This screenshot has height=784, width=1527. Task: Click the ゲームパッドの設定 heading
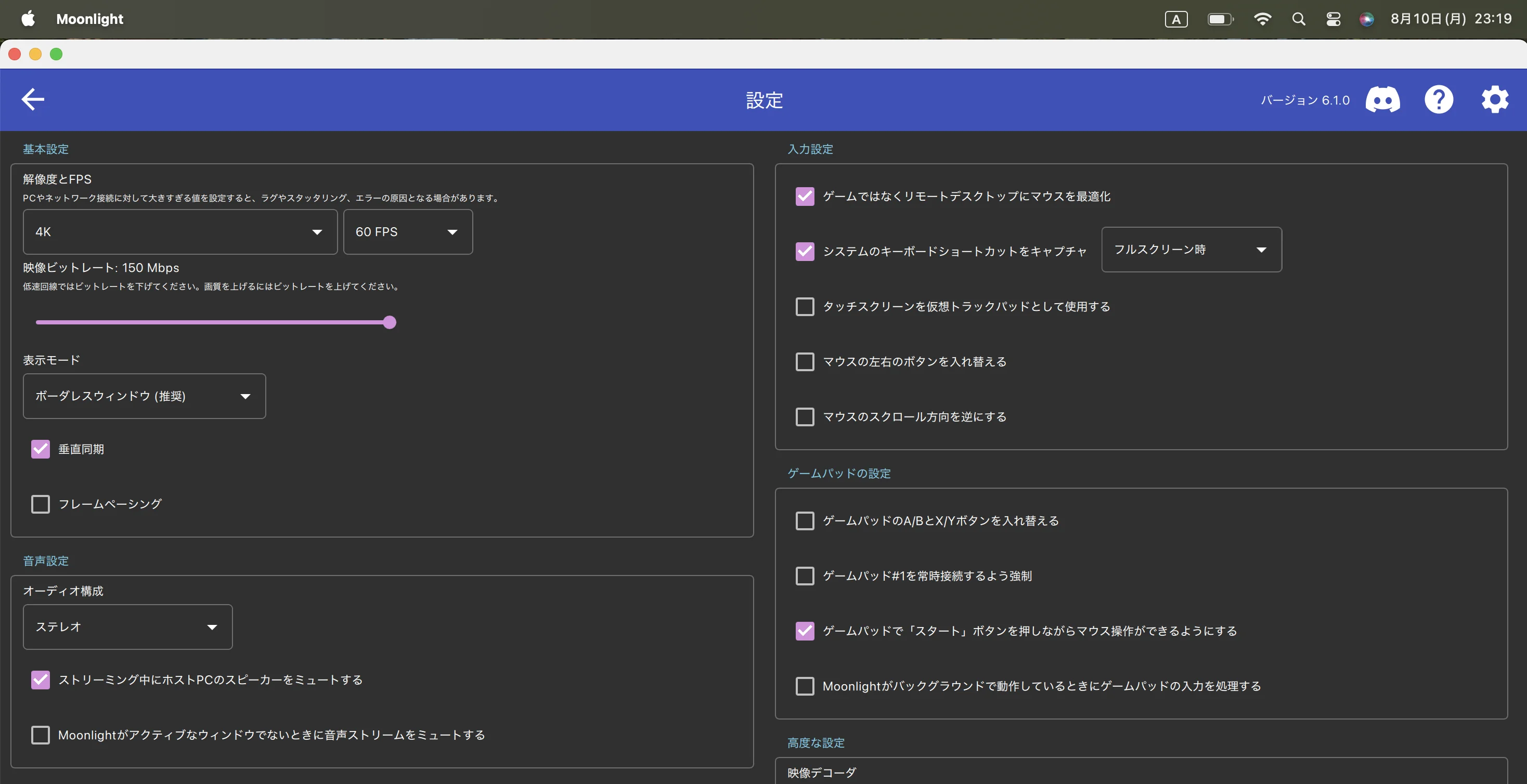[839, 474]
